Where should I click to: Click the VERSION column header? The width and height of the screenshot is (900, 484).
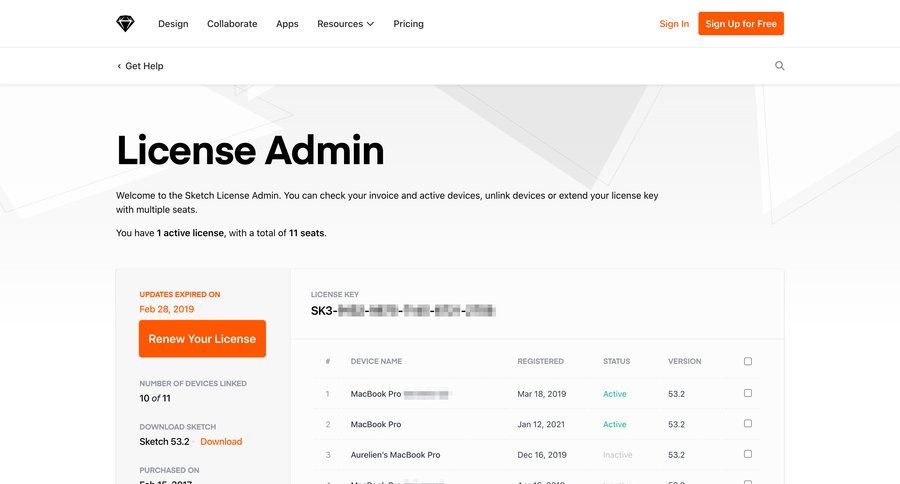click(684, 361)
